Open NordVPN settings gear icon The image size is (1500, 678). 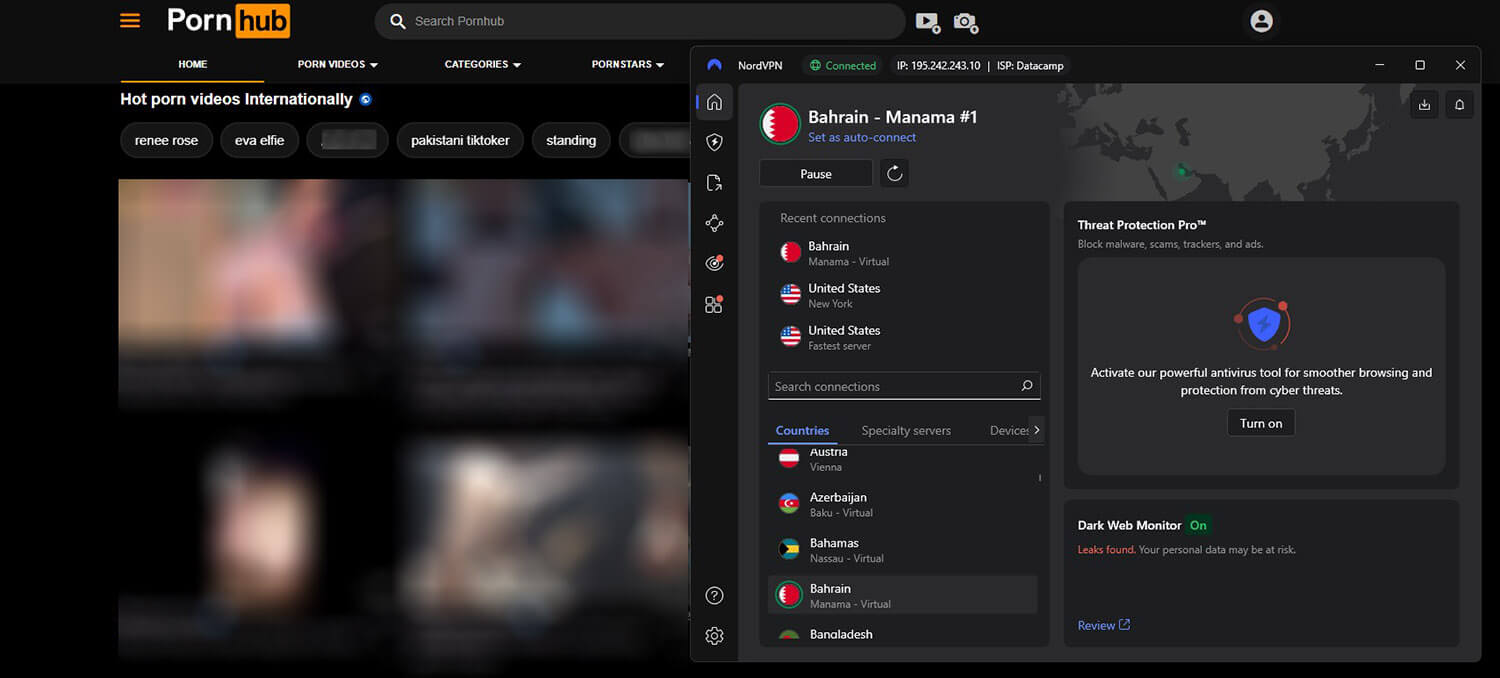(714, 636)
